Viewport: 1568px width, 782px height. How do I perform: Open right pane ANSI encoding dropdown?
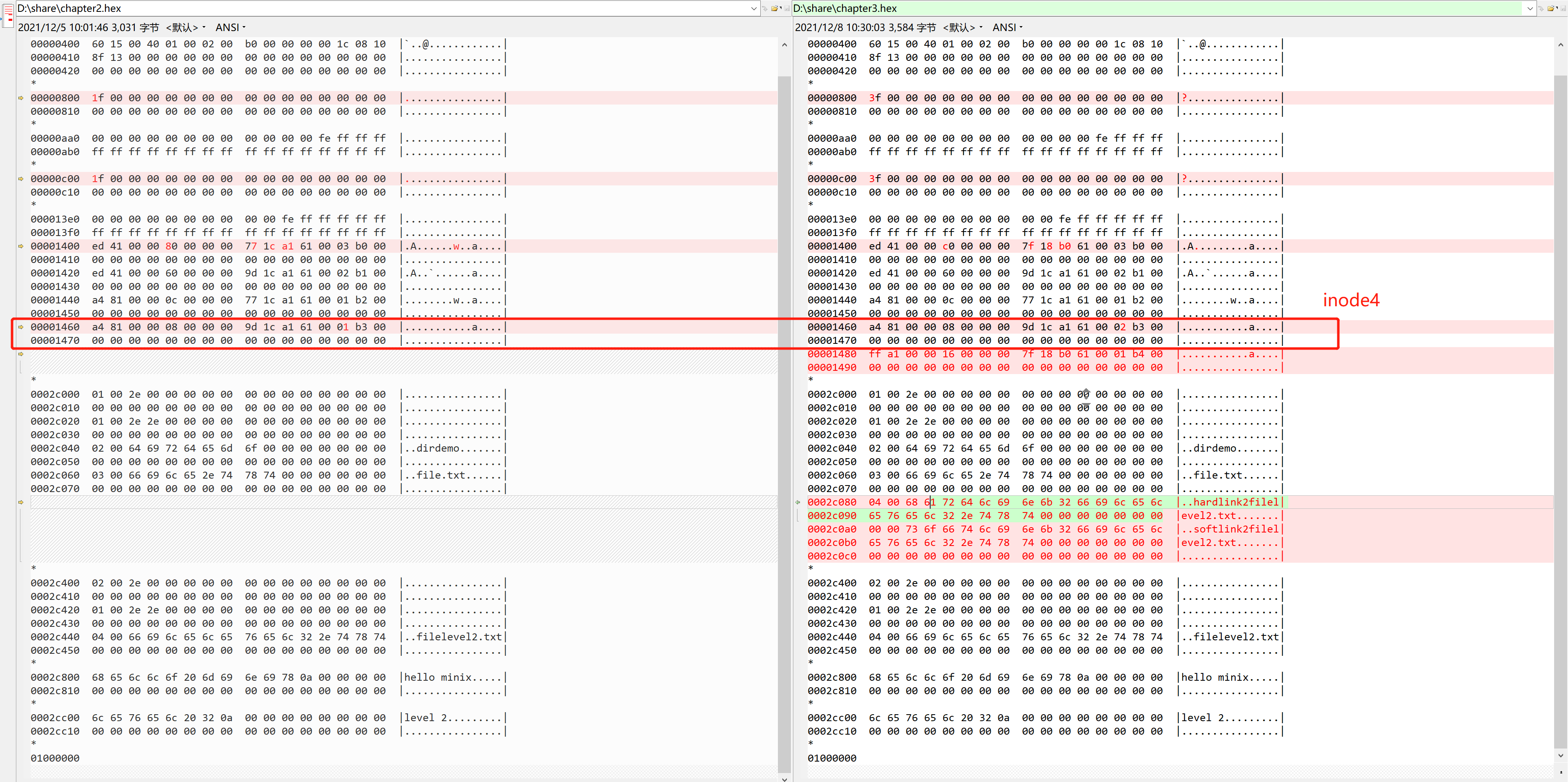point(1007,27)
